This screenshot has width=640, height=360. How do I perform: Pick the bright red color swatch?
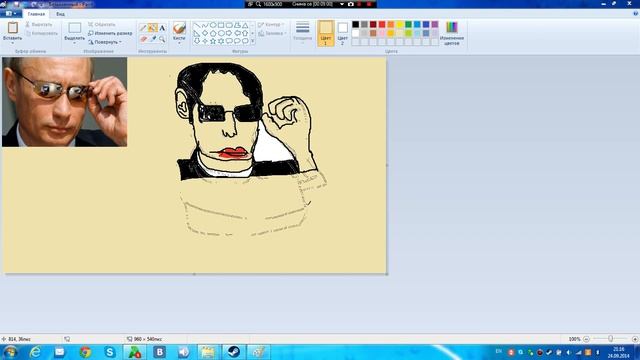tap(382, 24)
